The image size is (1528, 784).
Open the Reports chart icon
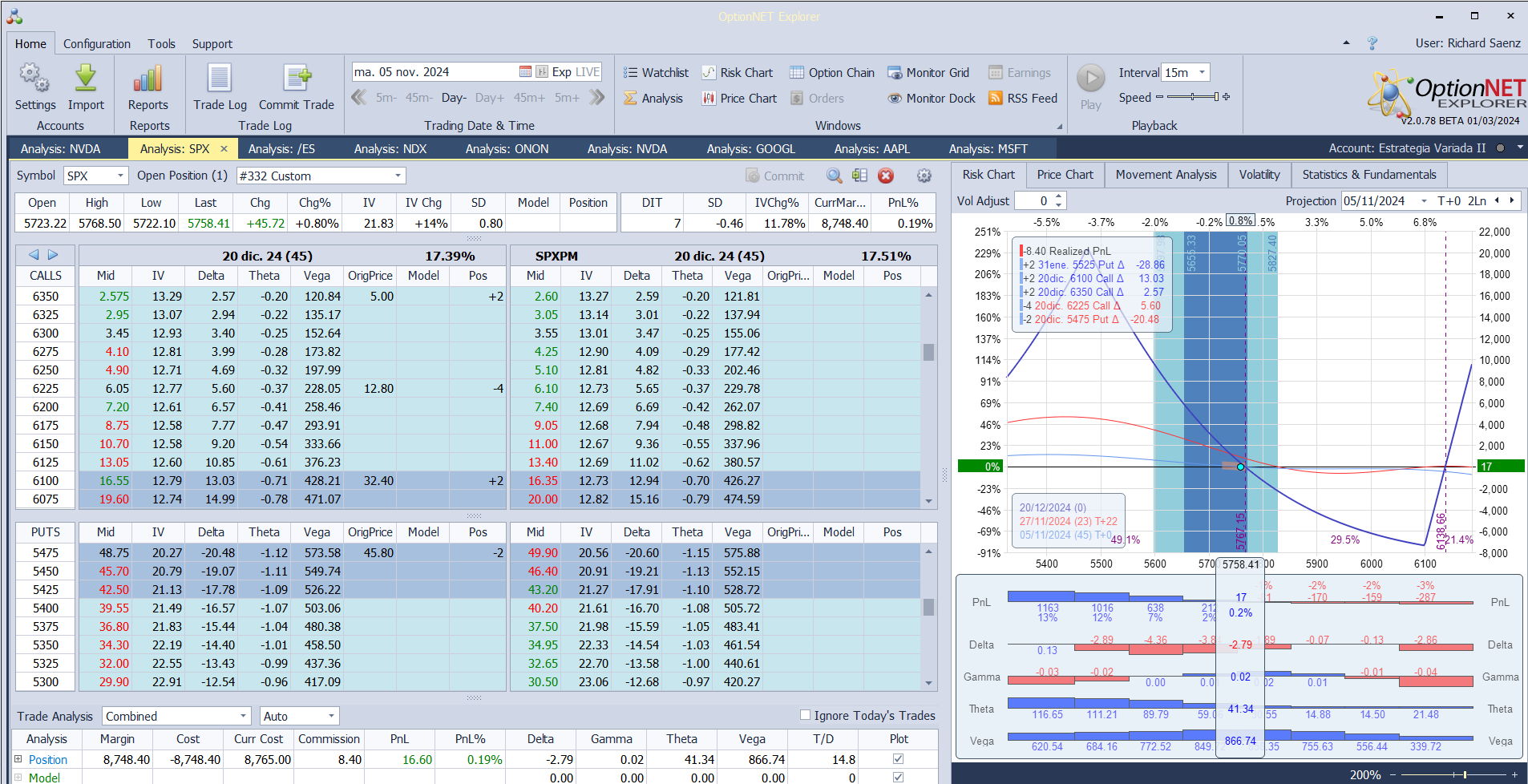pos(148,79)
